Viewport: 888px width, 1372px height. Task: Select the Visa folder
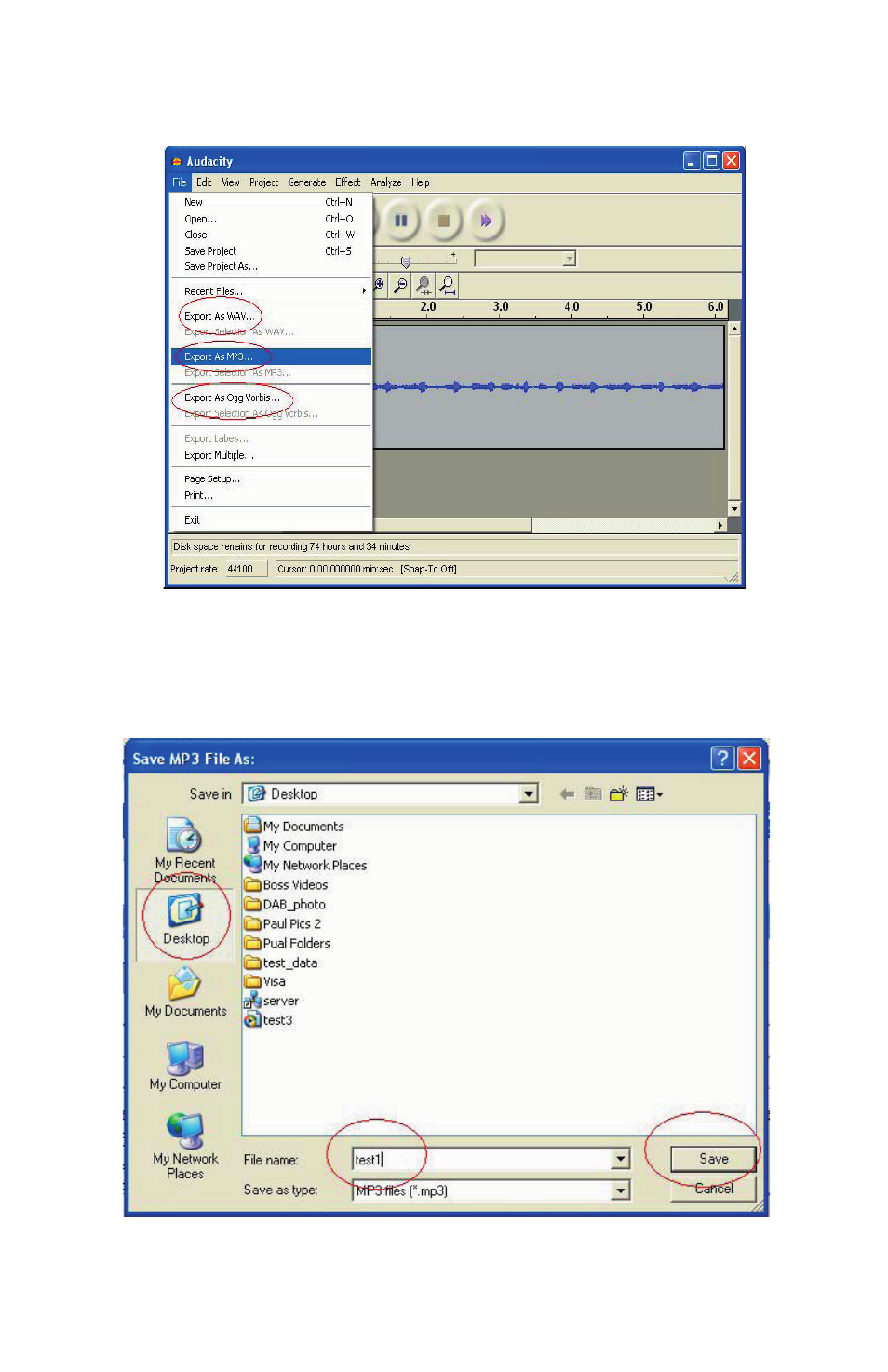pos(265,981)
